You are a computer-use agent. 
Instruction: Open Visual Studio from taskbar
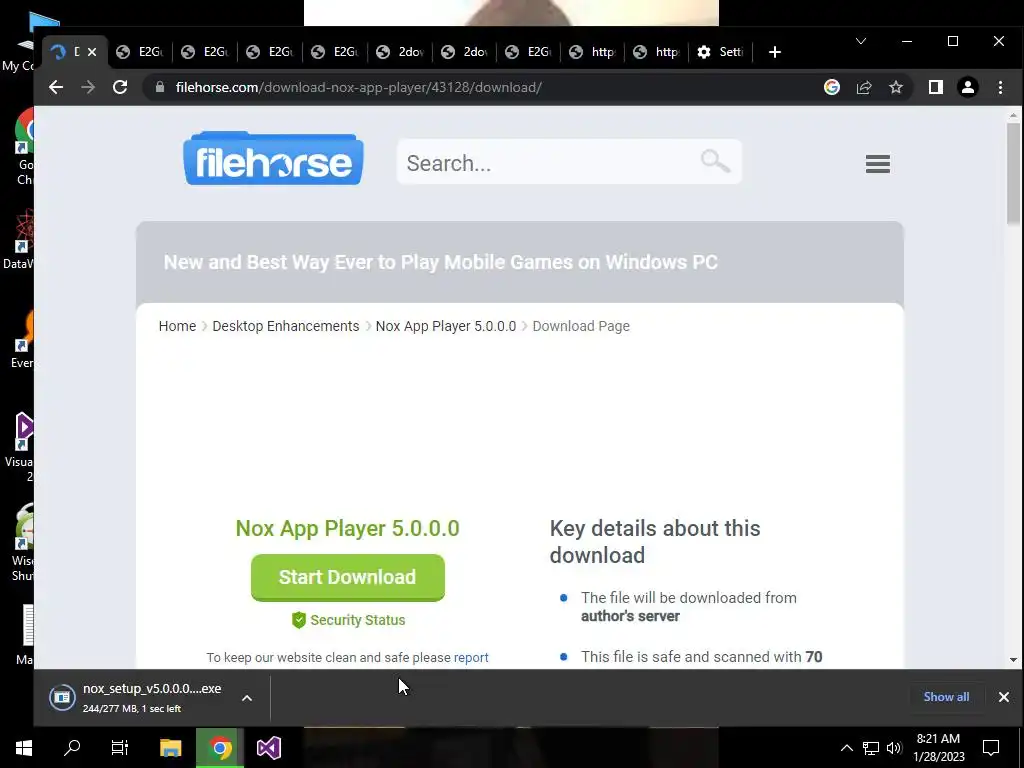268,748
